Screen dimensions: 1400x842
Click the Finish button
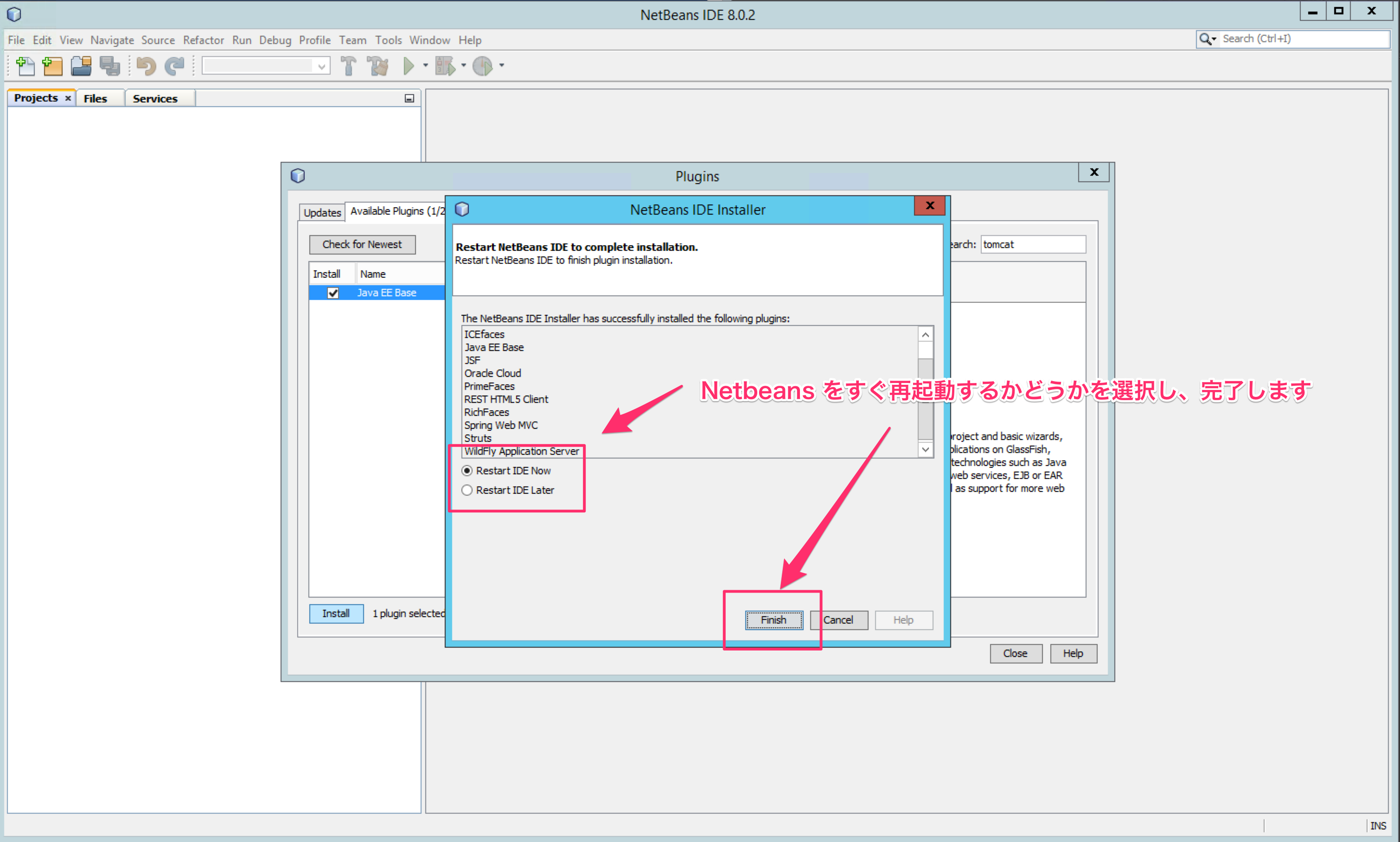tap(774, 619)
